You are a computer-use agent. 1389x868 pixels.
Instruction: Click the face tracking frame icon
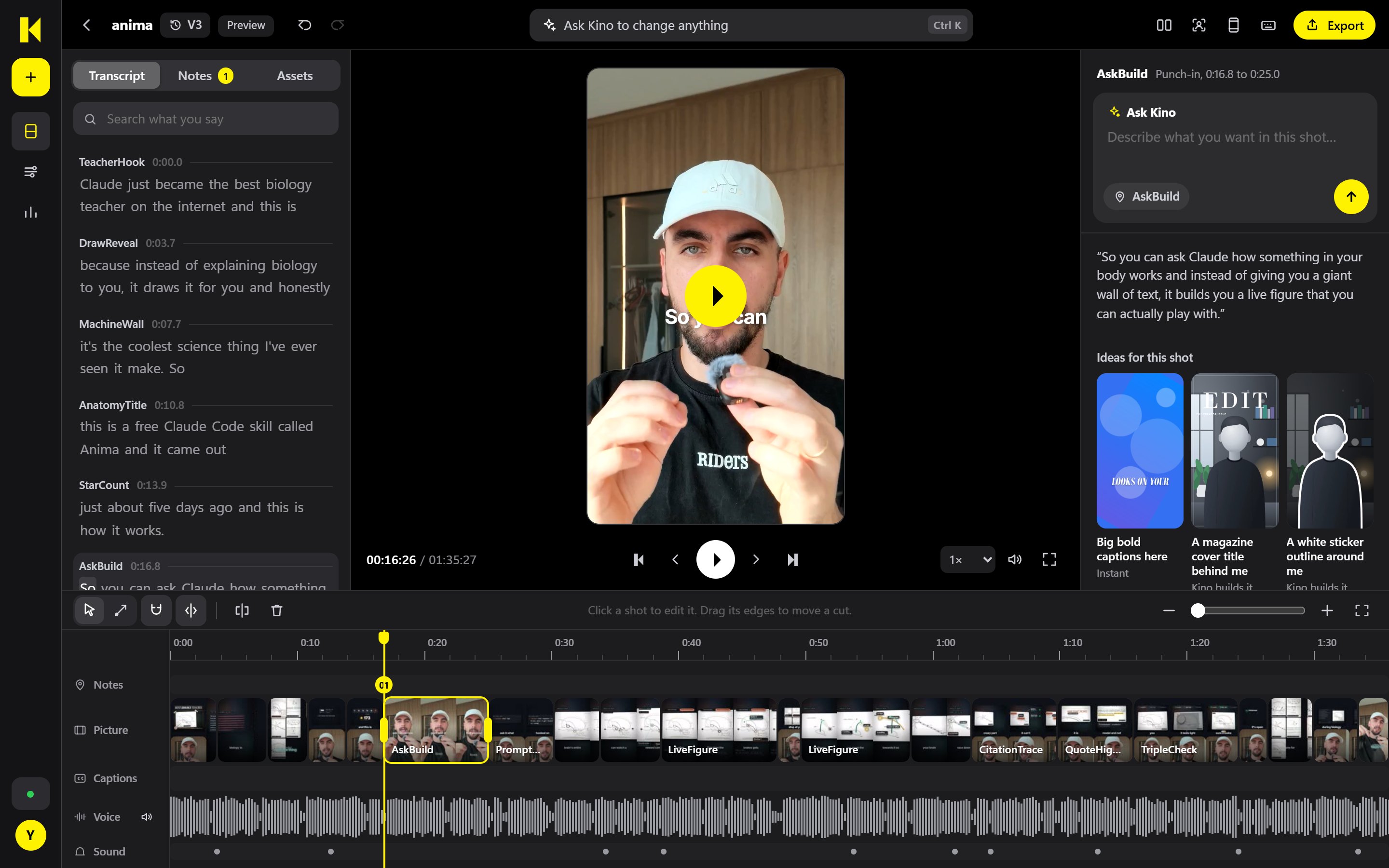1198,25
